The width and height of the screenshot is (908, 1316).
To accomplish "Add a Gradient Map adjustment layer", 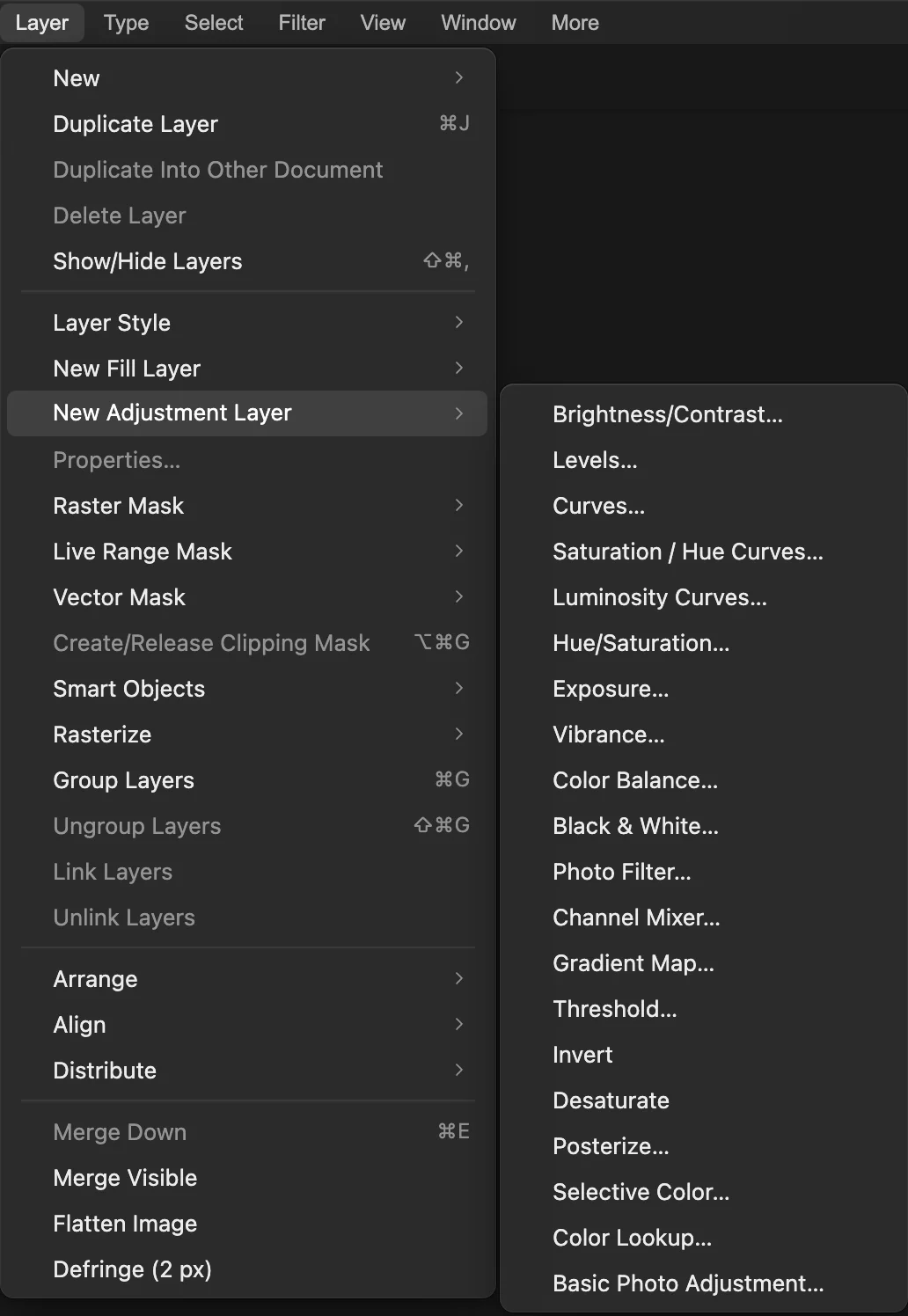I will [704, 963].
